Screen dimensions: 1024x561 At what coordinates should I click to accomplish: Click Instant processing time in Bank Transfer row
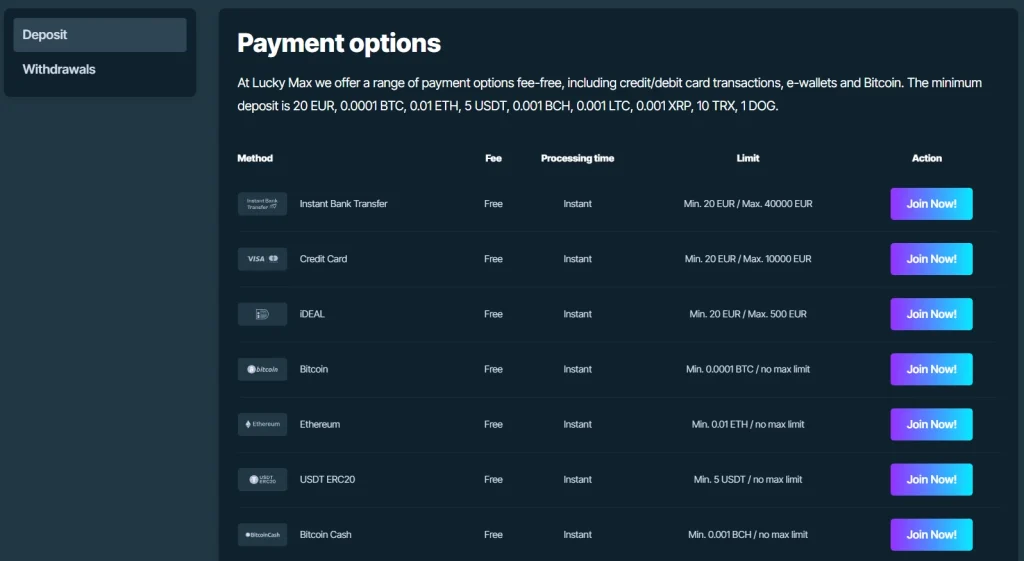pyautogui.click(x=577, y=204)
